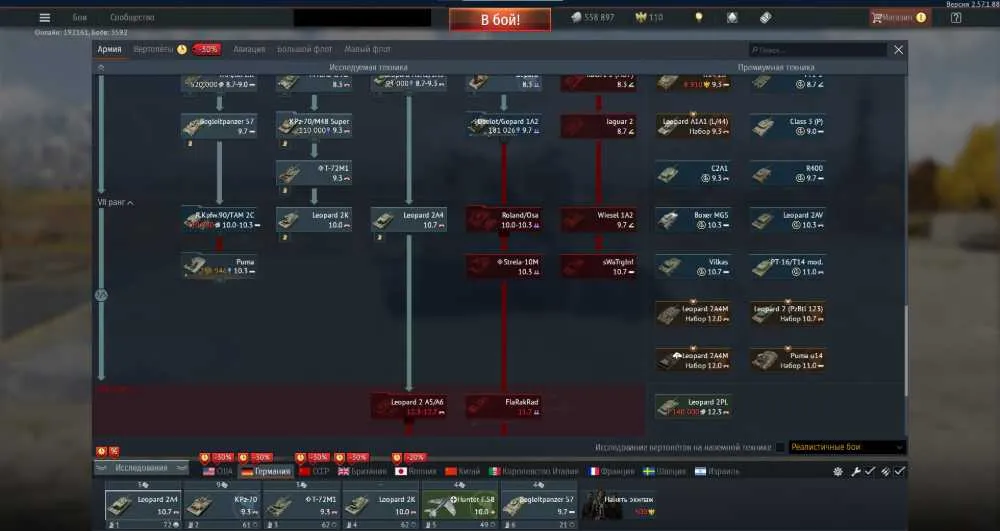Image resolution: width=1000 pixels, height=531 pixels.
Task: Select the Puma vehicle in tree
Action: [x=219, y=266]
